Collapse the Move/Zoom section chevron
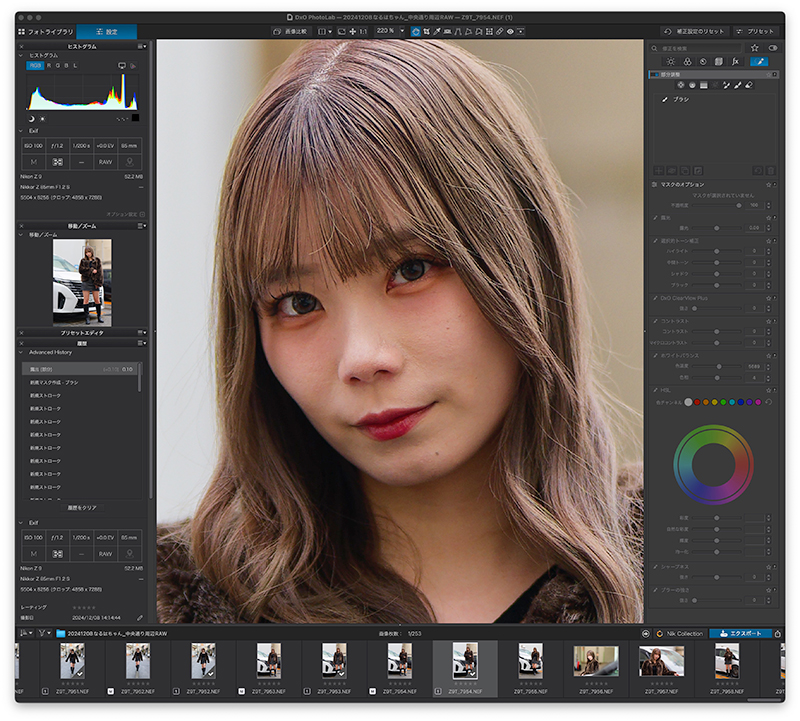This screenshot has height=721, width=800. [x=21, y=235]
